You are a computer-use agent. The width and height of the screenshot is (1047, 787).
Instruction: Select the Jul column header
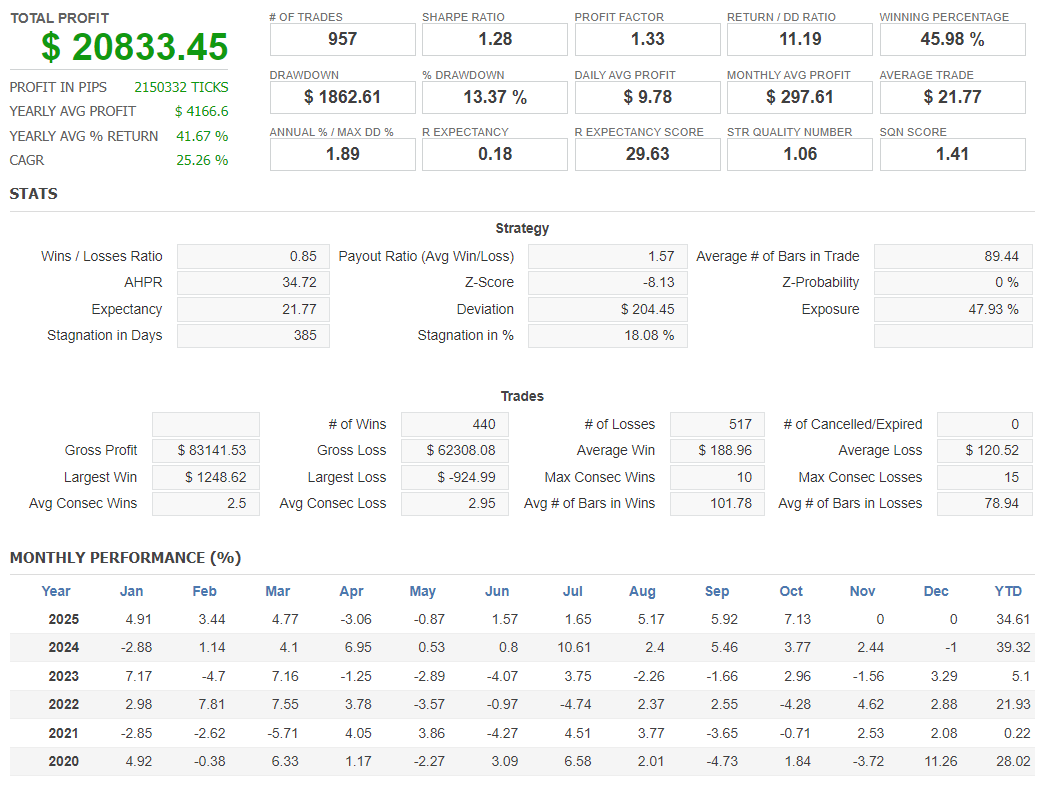coord(573,591)
